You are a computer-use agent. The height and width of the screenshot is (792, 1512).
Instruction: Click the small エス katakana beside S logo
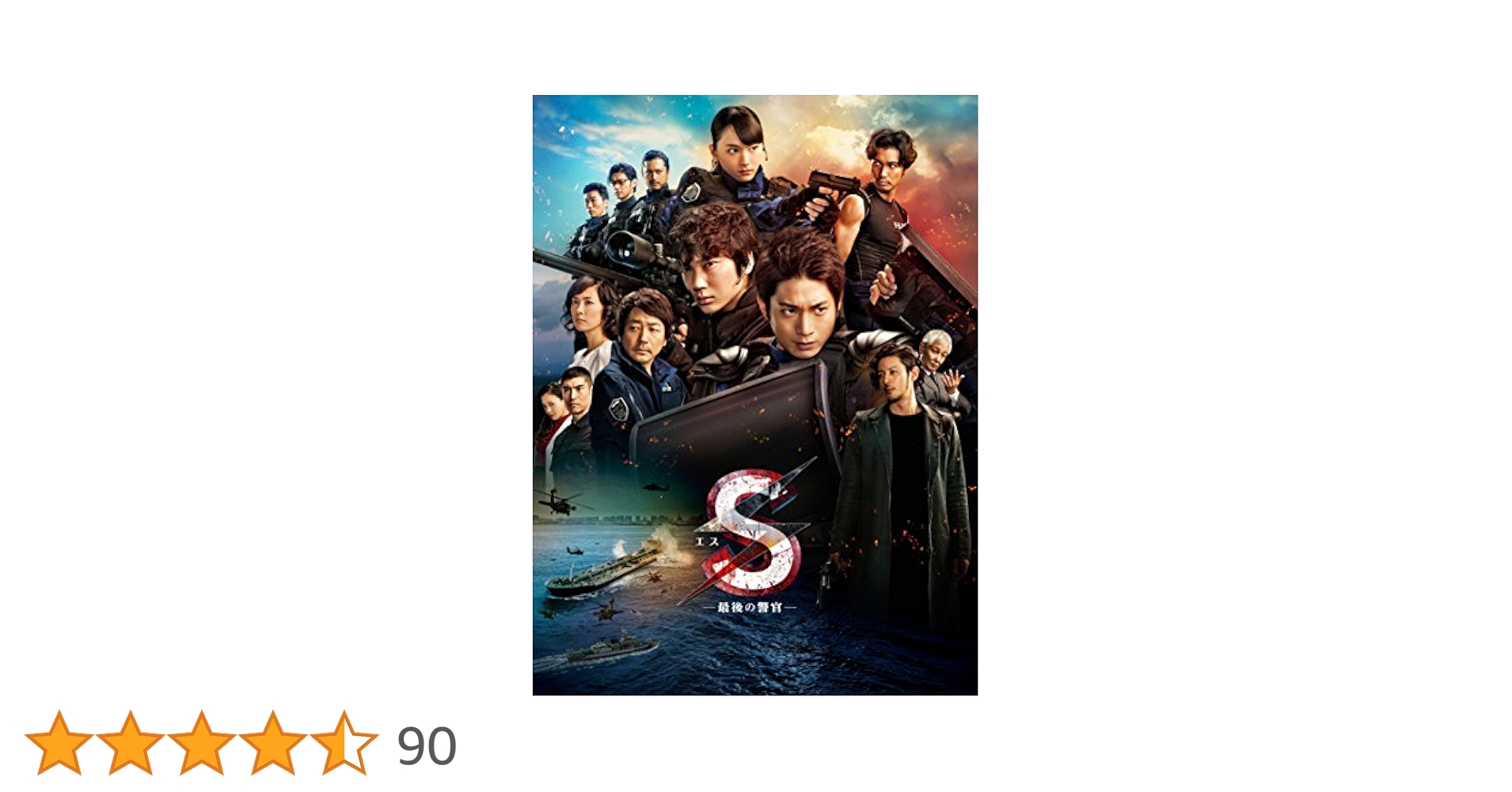click(707, 541)
